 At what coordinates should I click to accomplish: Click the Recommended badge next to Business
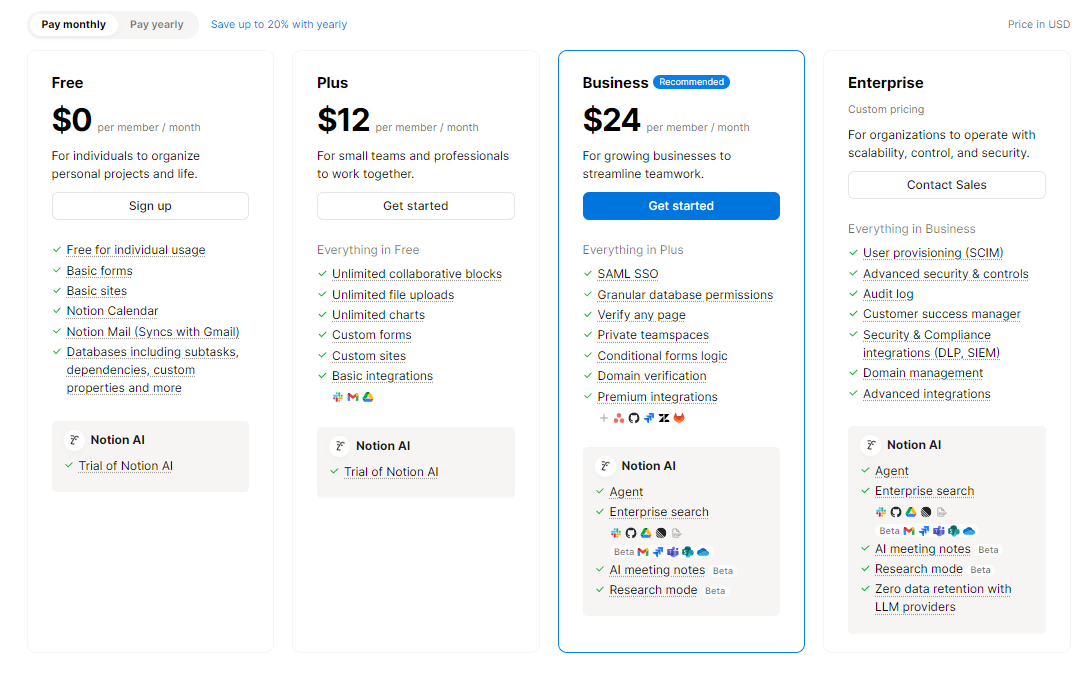tap(691, 82)
